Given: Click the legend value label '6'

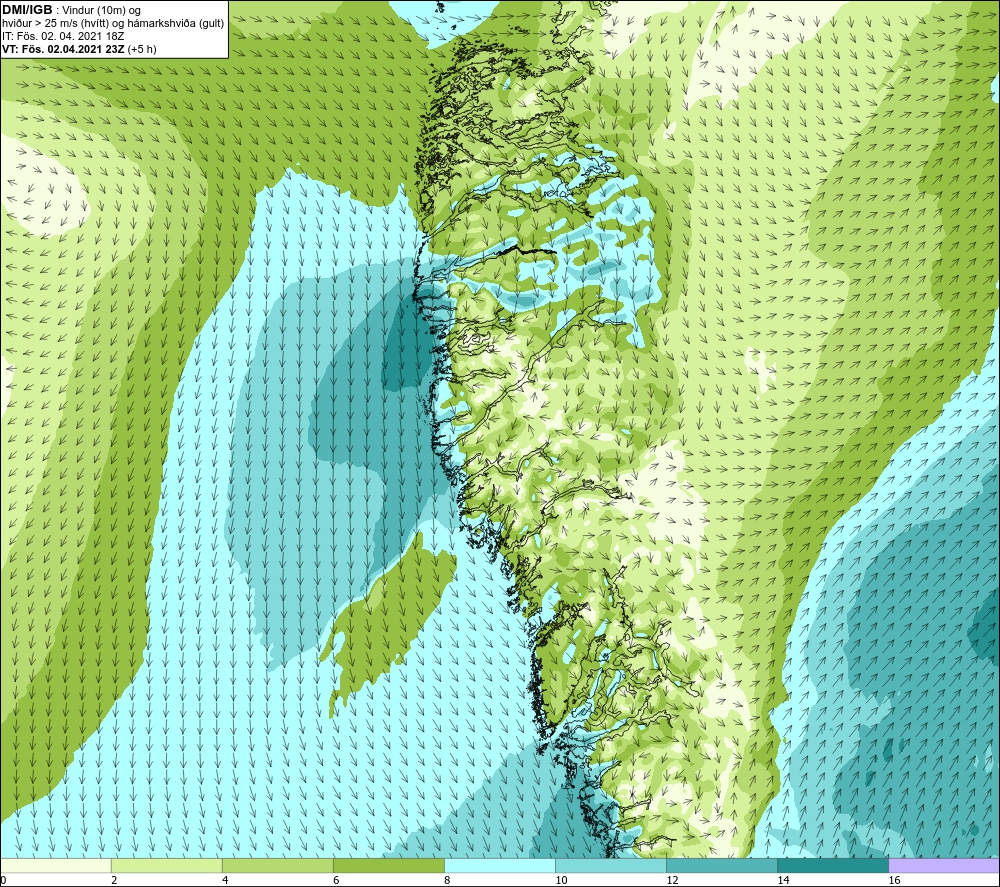Looking at the screenshot, I should 336,881.
